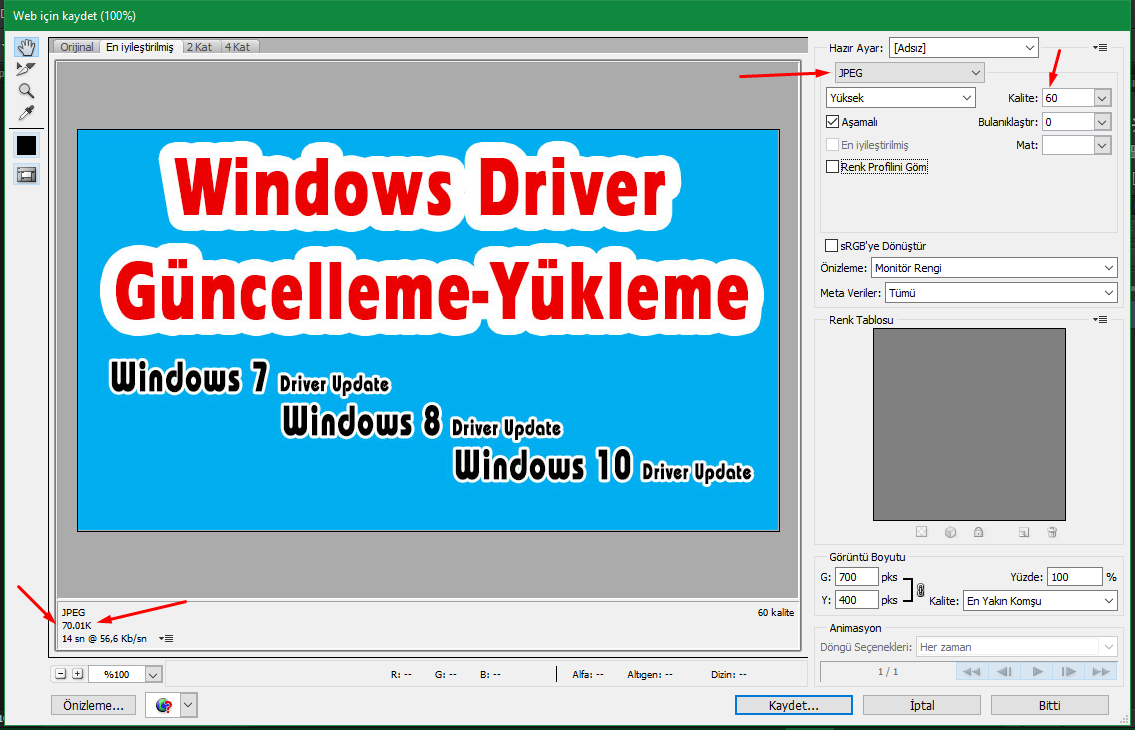This screenshot has width=1135, height=730.
Task: Open the Hazır Ayar preset dropdown
Action: (x=963, y=48)
